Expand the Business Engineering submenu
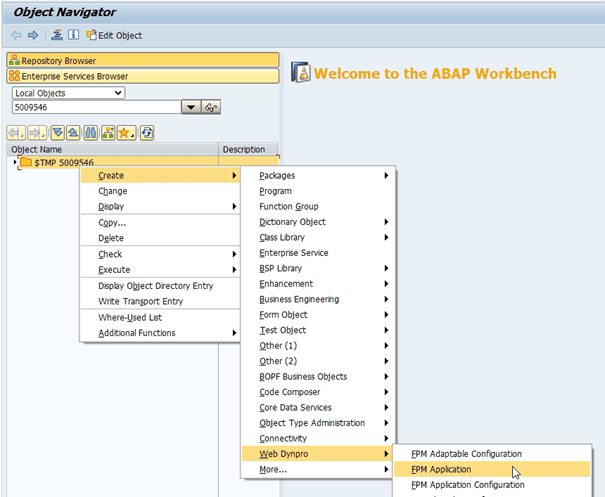The image size is (605, 497). click(318, 299)
